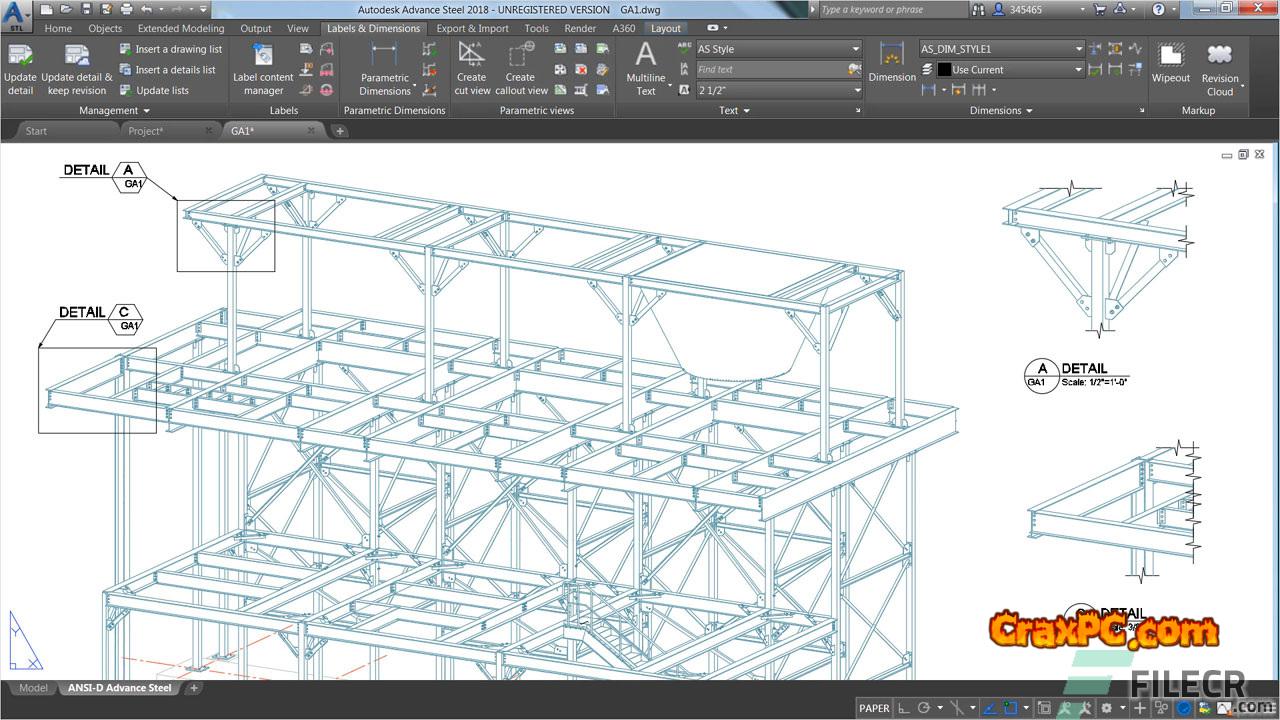Switch to the Extended Modeling ribbon tab
This screenshot has width=1280, height=720.
(181, 29)
